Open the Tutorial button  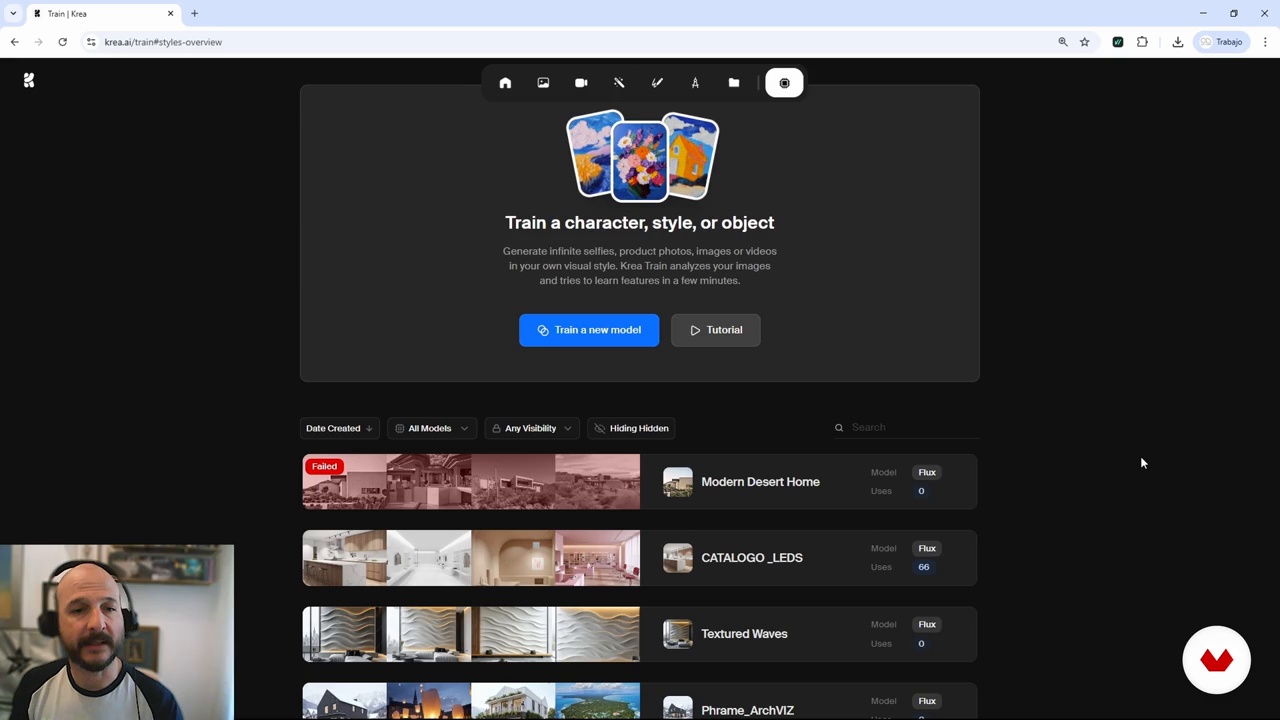716,330
